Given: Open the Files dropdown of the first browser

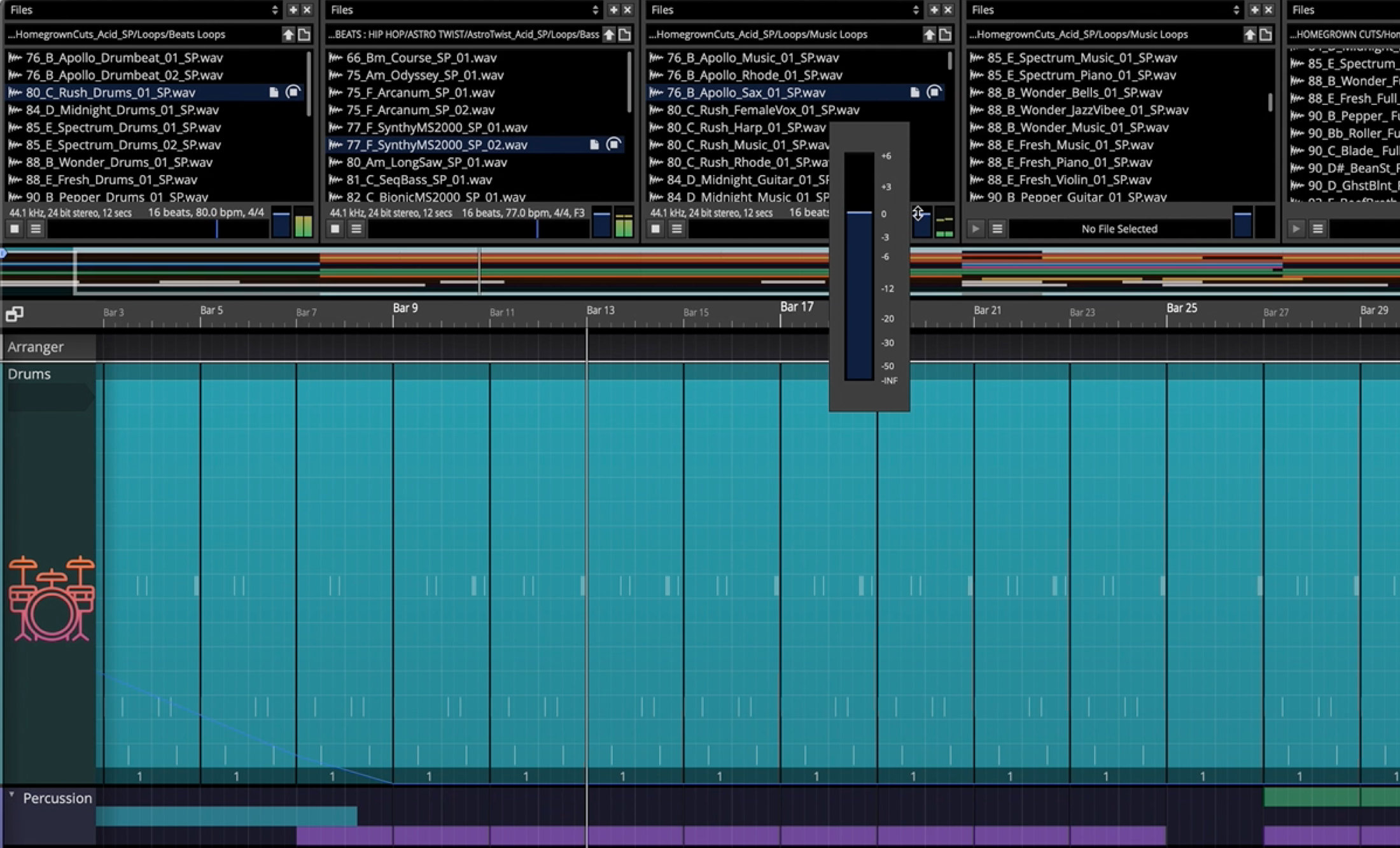Looking at the screenshot, I should [274, 10].
